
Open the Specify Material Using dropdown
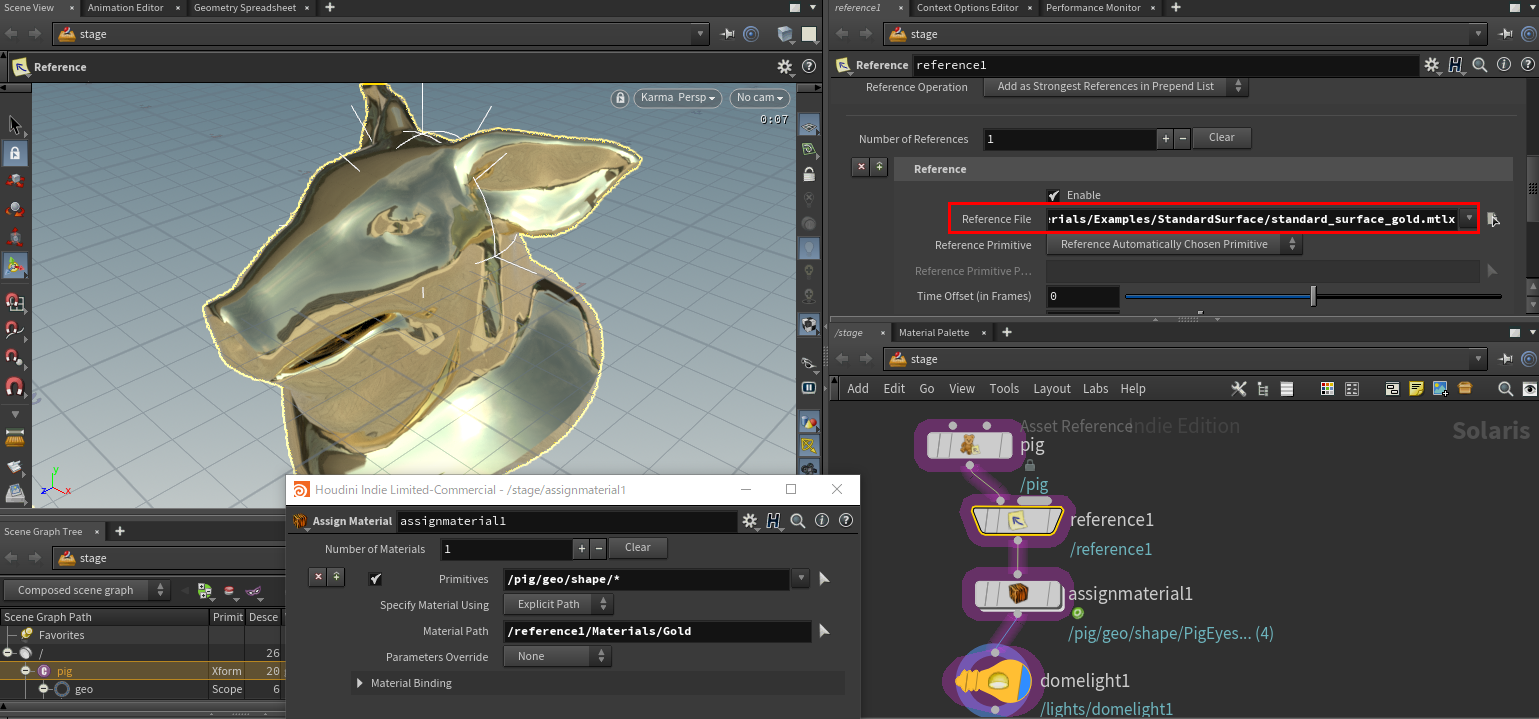point(558,605)
